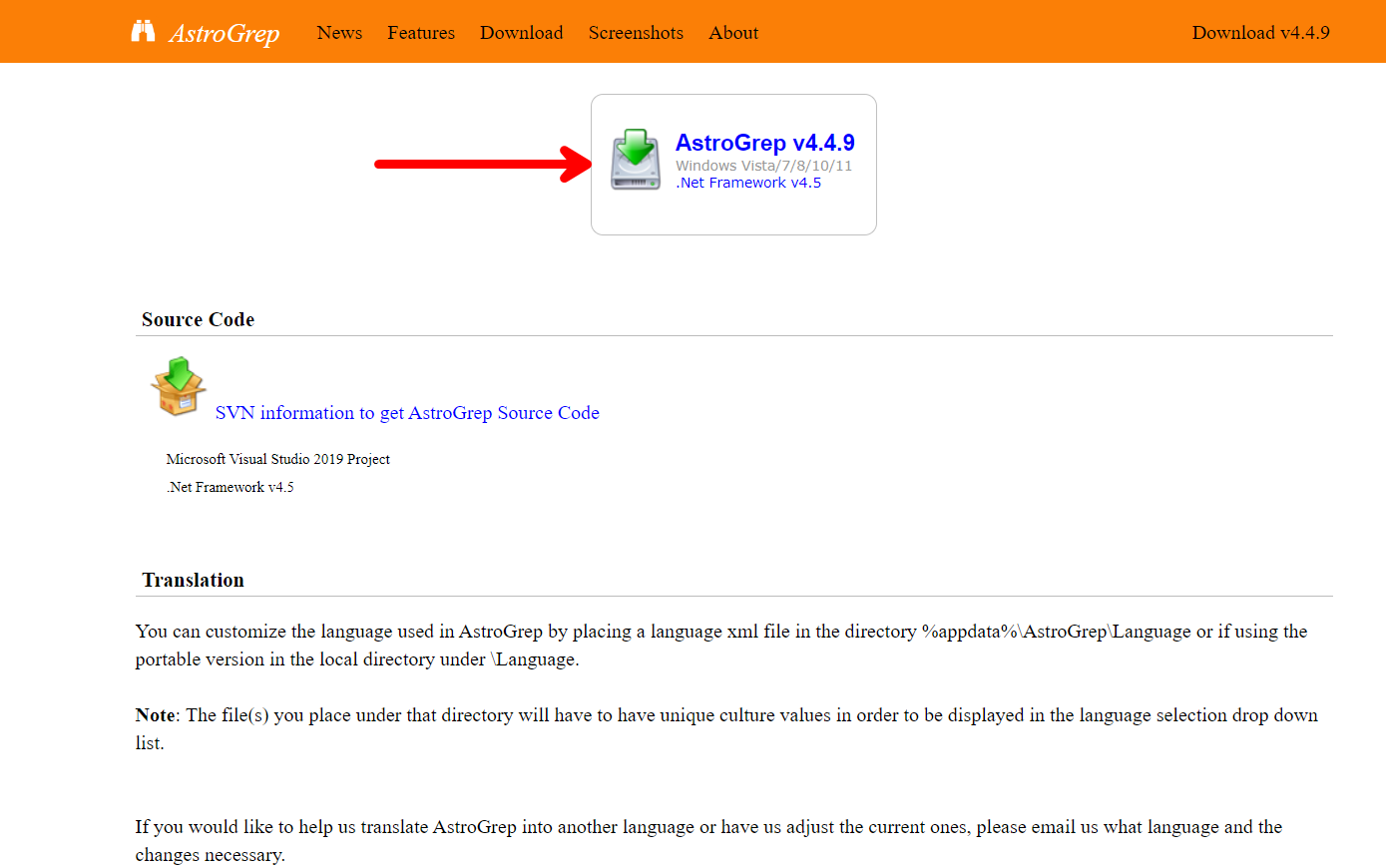Click the blue .Net Framework v4.5 link
This screenshot has height=868, width=1386.
tap(748, 183)
